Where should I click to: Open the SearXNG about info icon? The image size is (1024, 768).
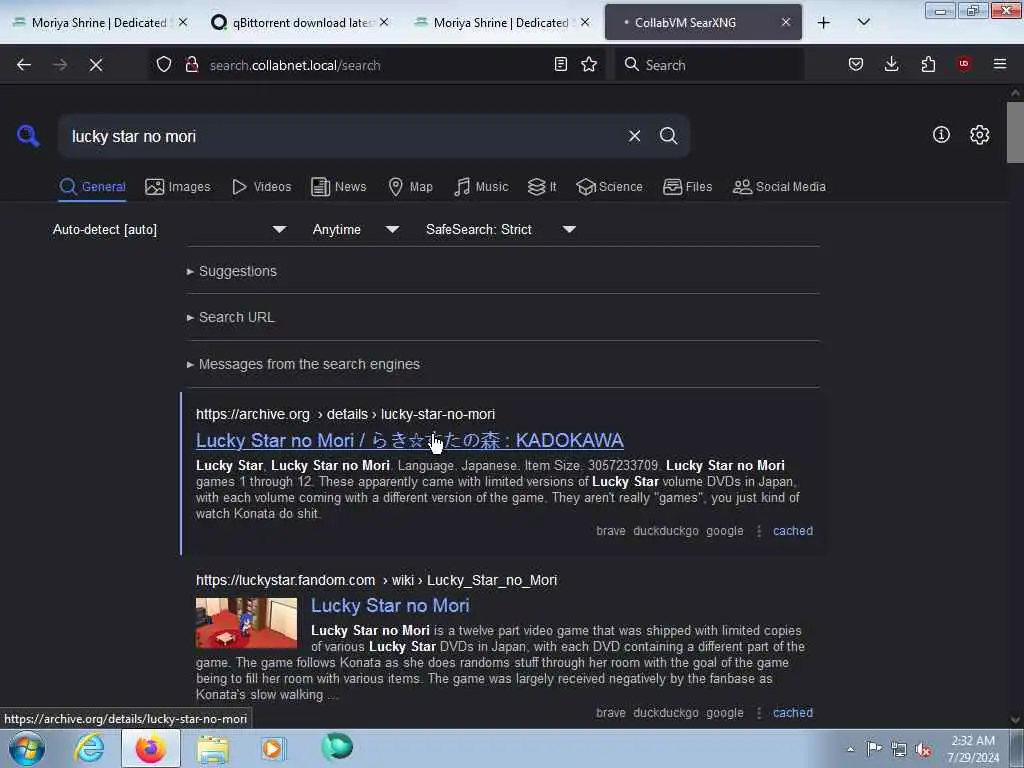[x=941, y=135]
